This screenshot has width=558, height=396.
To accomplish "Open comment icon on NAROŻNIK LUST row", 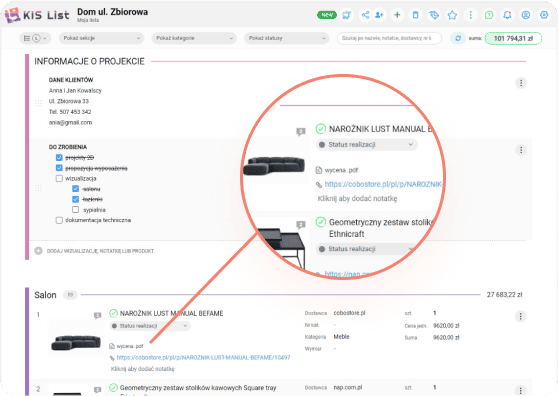I will point(98,315).
